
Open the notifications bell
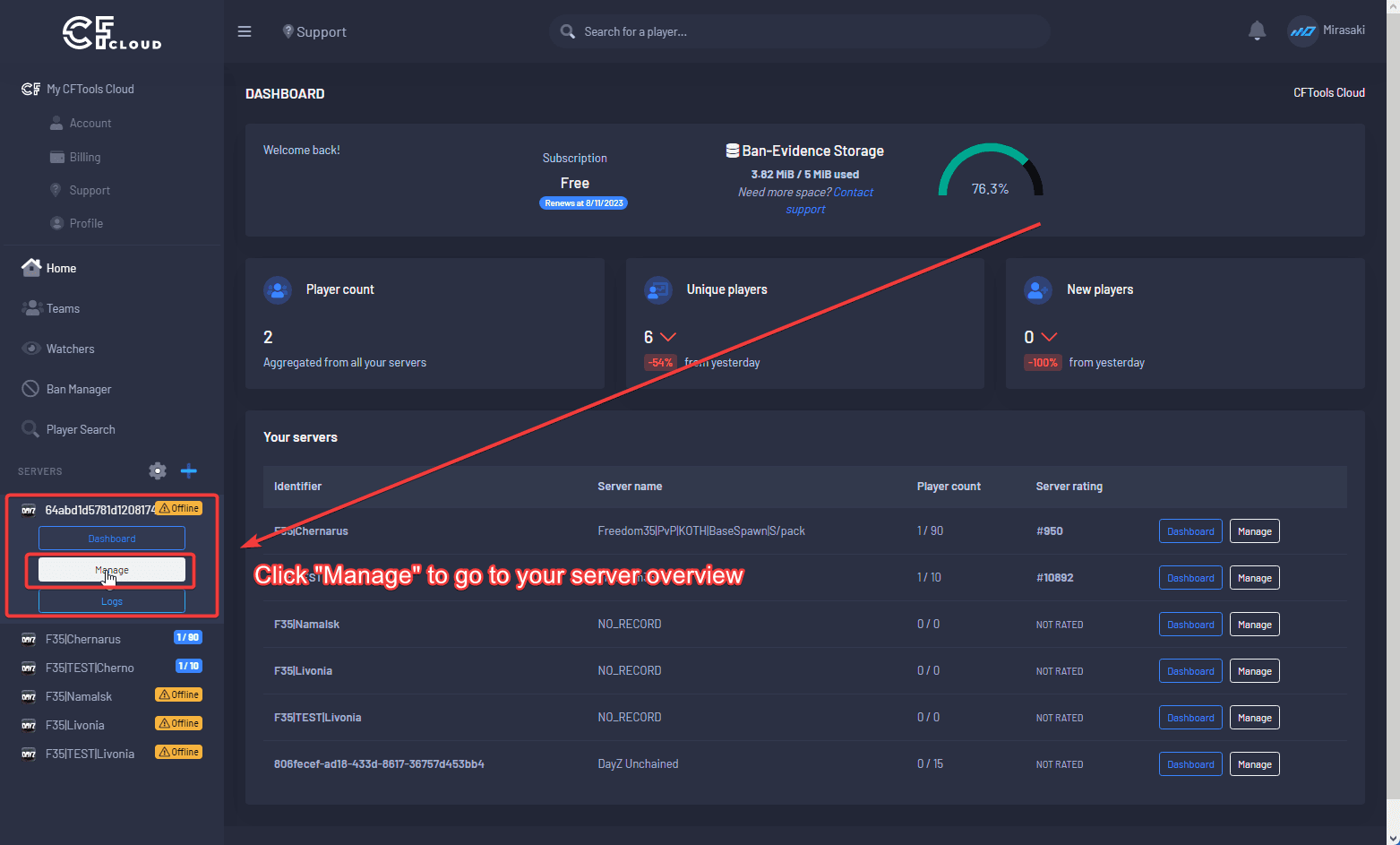(1257, 30)
